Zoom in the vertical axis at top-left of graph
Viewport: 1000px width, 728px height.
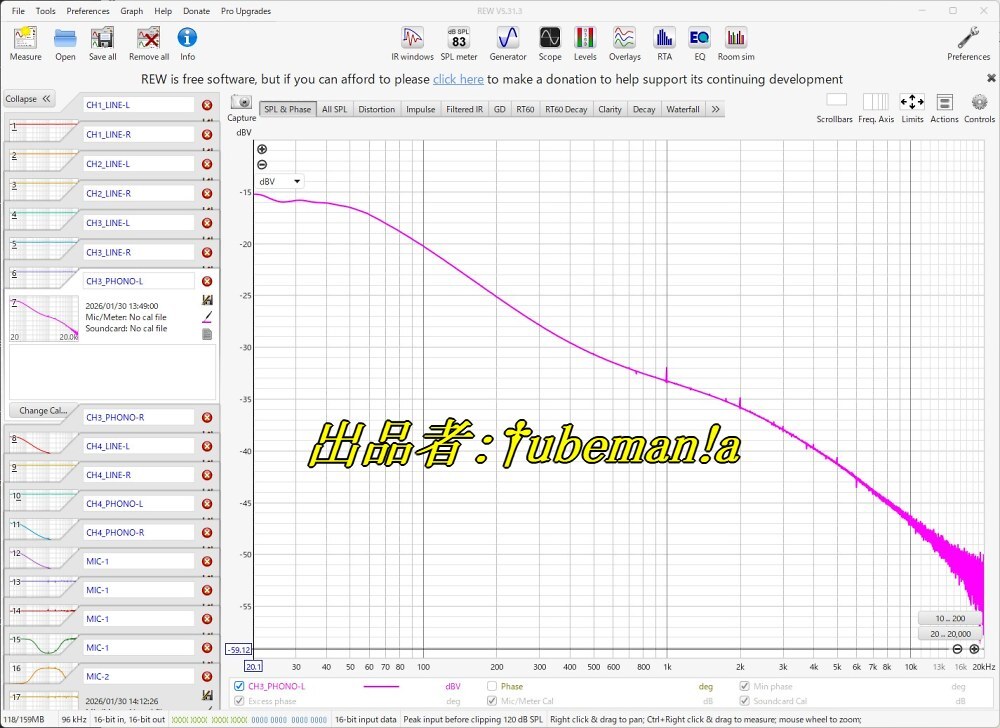pyautogui.click(x=262, y=149)
